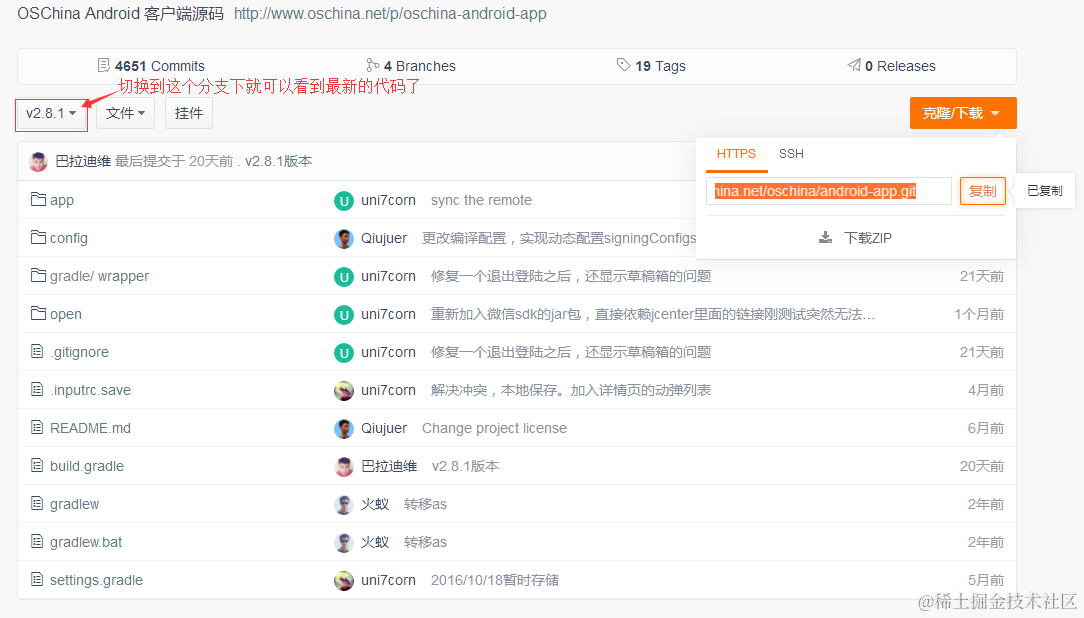View the 4651 Commits history
1084x618 pixels.
[x=160, y=66]
